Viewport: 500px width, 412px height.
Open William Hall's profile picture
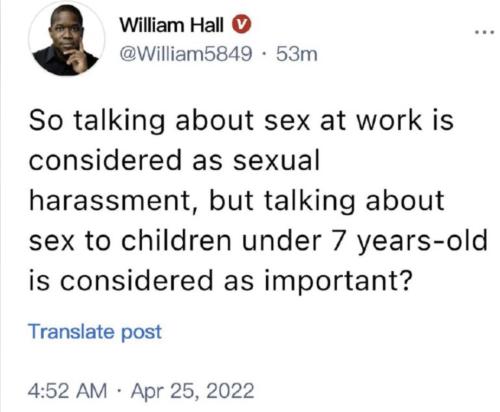pyautogui.click(x=66, y=39)
